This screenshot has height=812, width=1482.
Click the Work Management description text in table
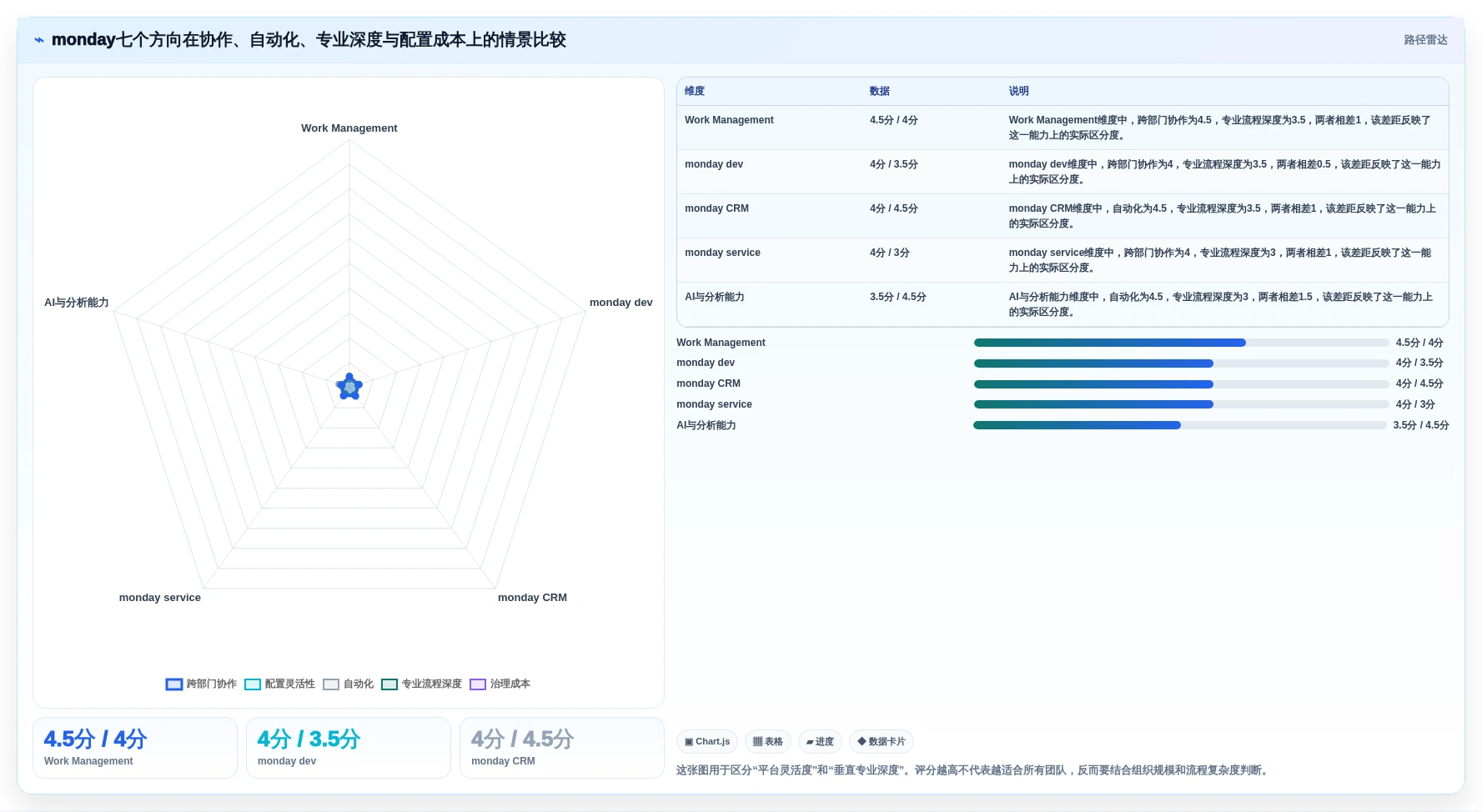[1220, 128]
